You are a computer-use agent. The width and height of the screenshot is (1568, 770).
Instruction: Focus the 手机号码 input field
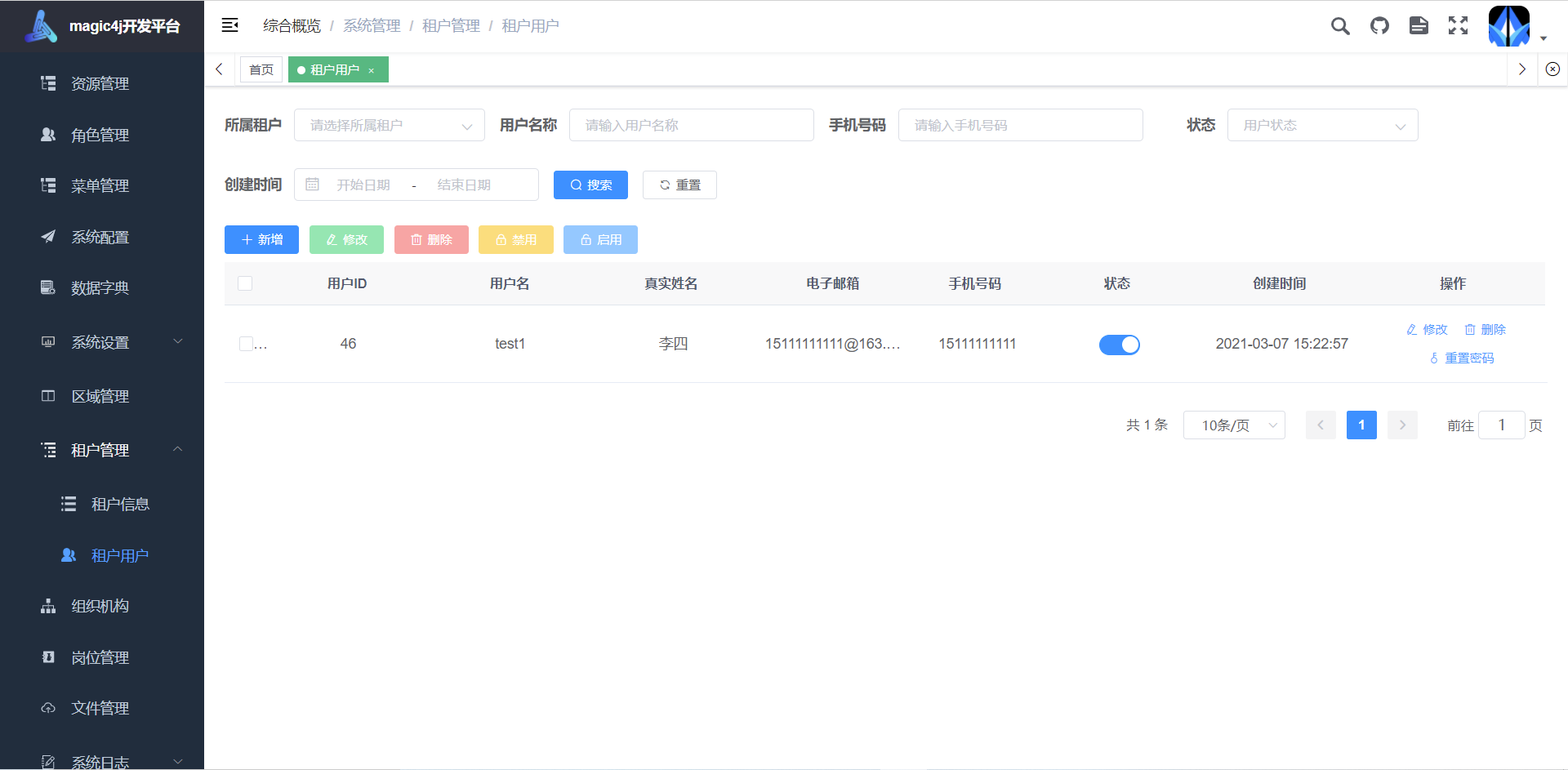tap(1021, 125)
